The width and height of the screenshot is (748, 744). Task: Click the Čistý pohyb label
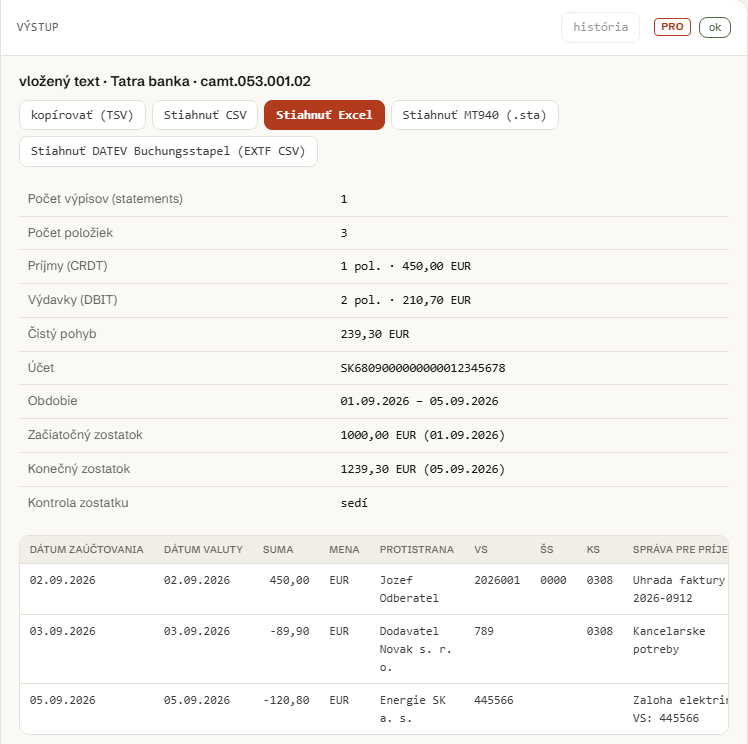(62, 334)
